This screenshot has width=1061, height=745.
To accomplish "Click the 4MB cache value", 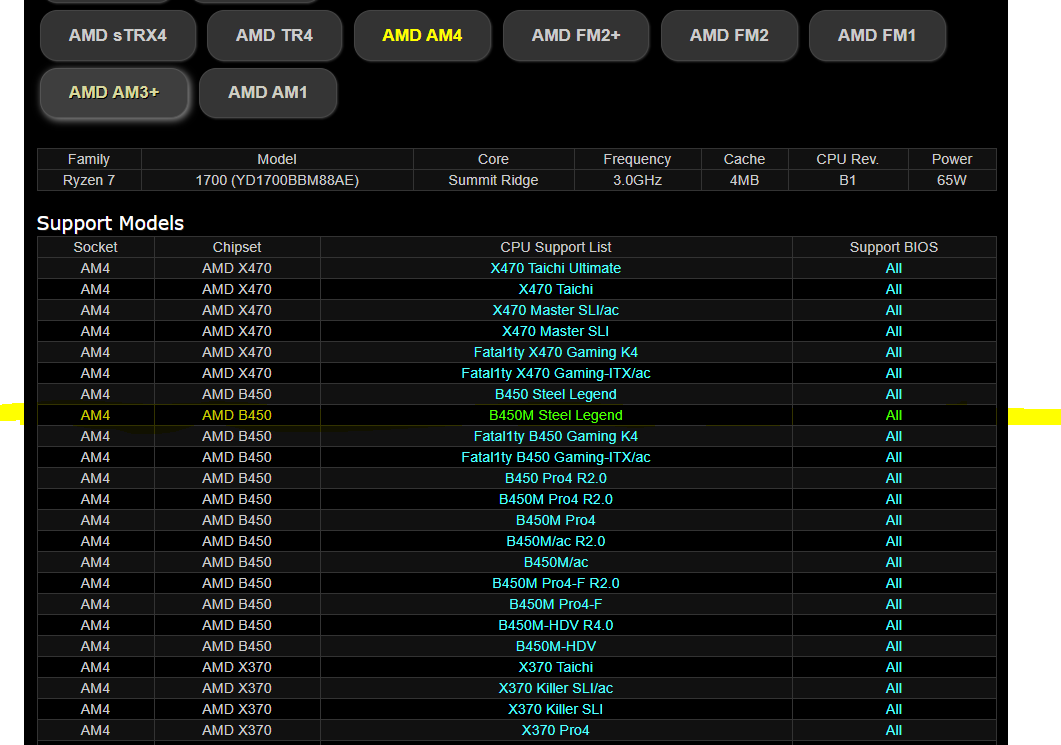I will coord(744,180).
